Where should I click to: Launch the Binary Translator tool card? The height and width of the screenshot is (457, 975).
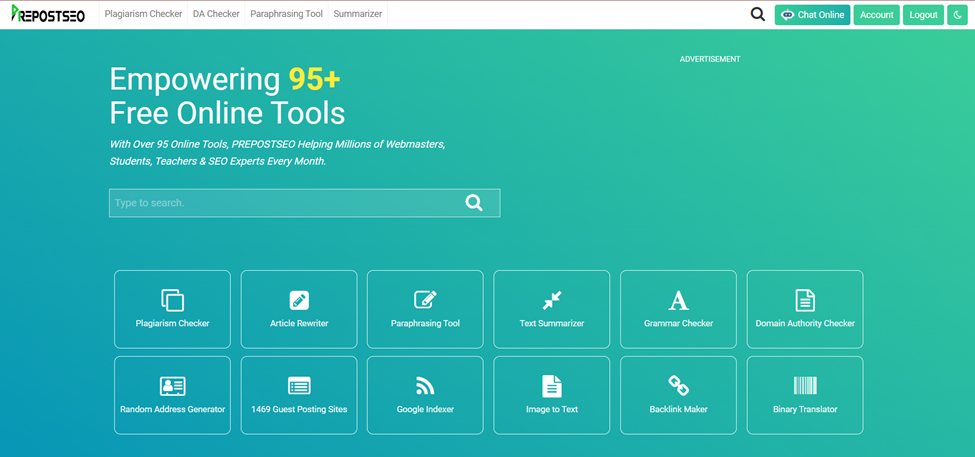coord(805,395)
